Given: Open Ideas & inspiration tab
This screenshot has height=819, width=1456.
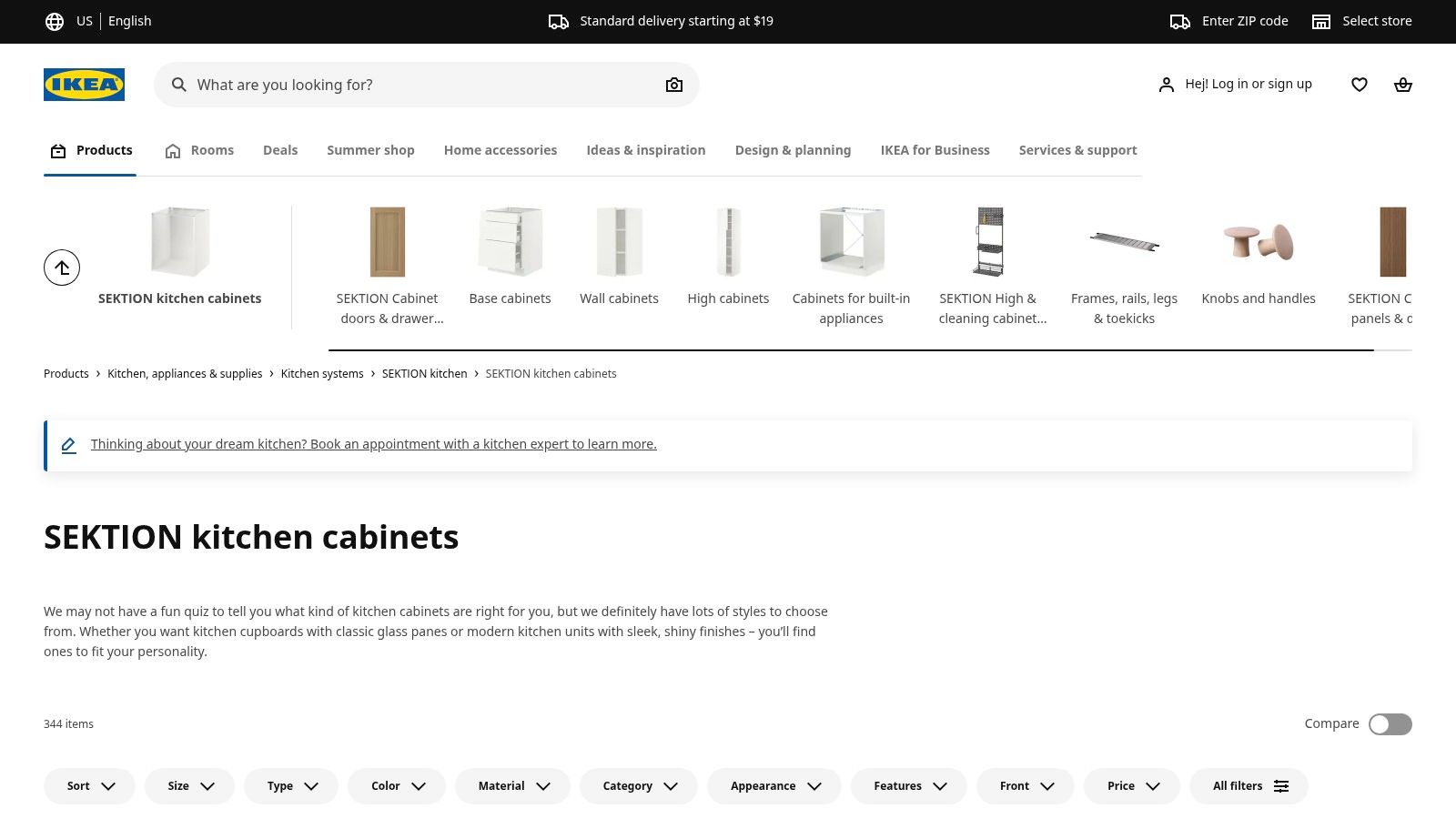Looking at the screenshot, I should click(646, 151).
